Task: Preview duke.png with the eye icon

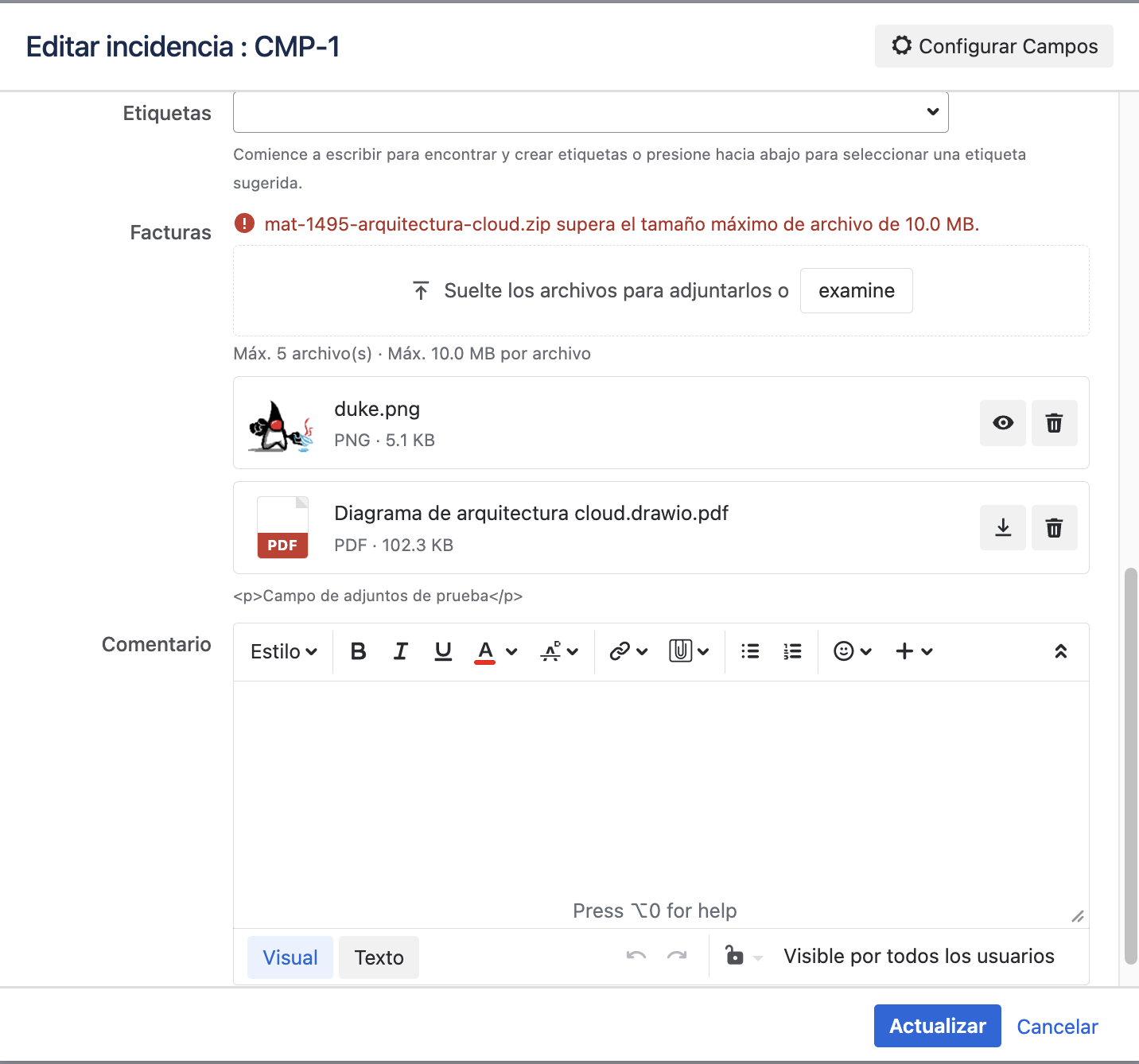Action: click(x=1003, y=423)
